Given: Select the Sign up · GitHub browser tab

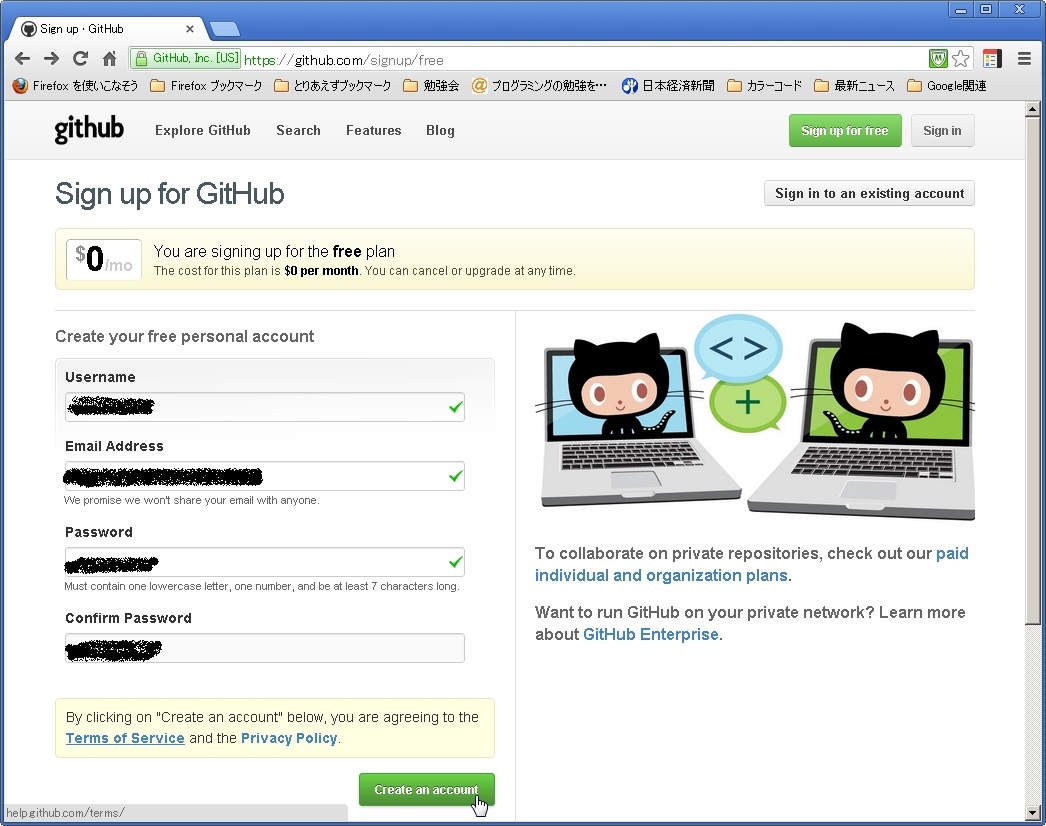Looking at the screenshot, I should (x=107, y=29).
